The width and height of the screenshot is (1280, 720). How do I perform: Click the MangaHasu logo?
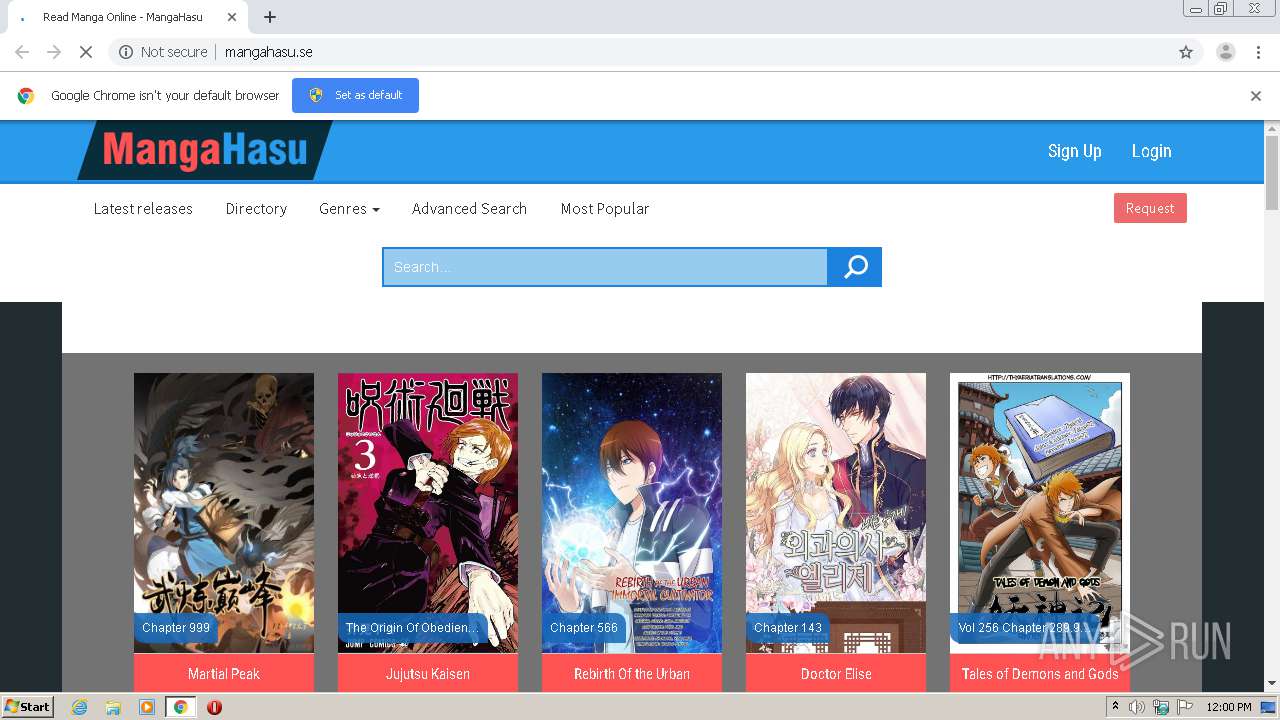[x=205, y=151]
